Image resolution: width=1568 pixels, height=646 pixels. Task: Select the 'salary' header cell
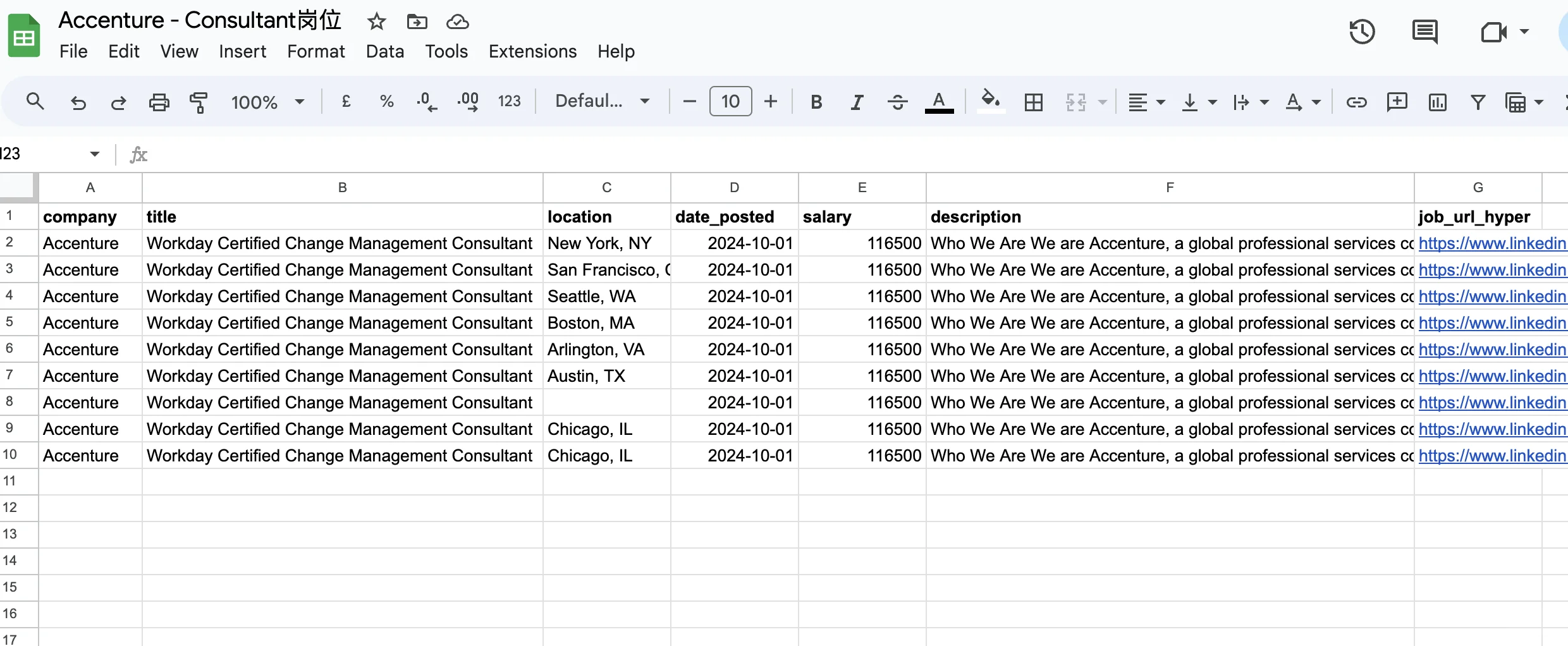(x=862, y=217)
